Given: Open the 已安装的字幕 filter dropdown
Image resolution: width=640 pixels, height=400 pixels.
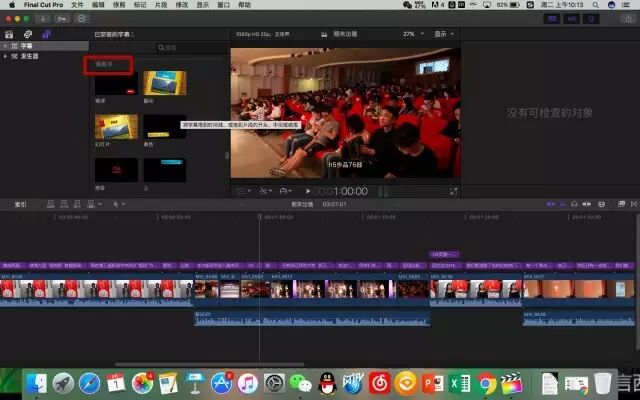Looking at the screenshot, I should [x=114, y=34].
